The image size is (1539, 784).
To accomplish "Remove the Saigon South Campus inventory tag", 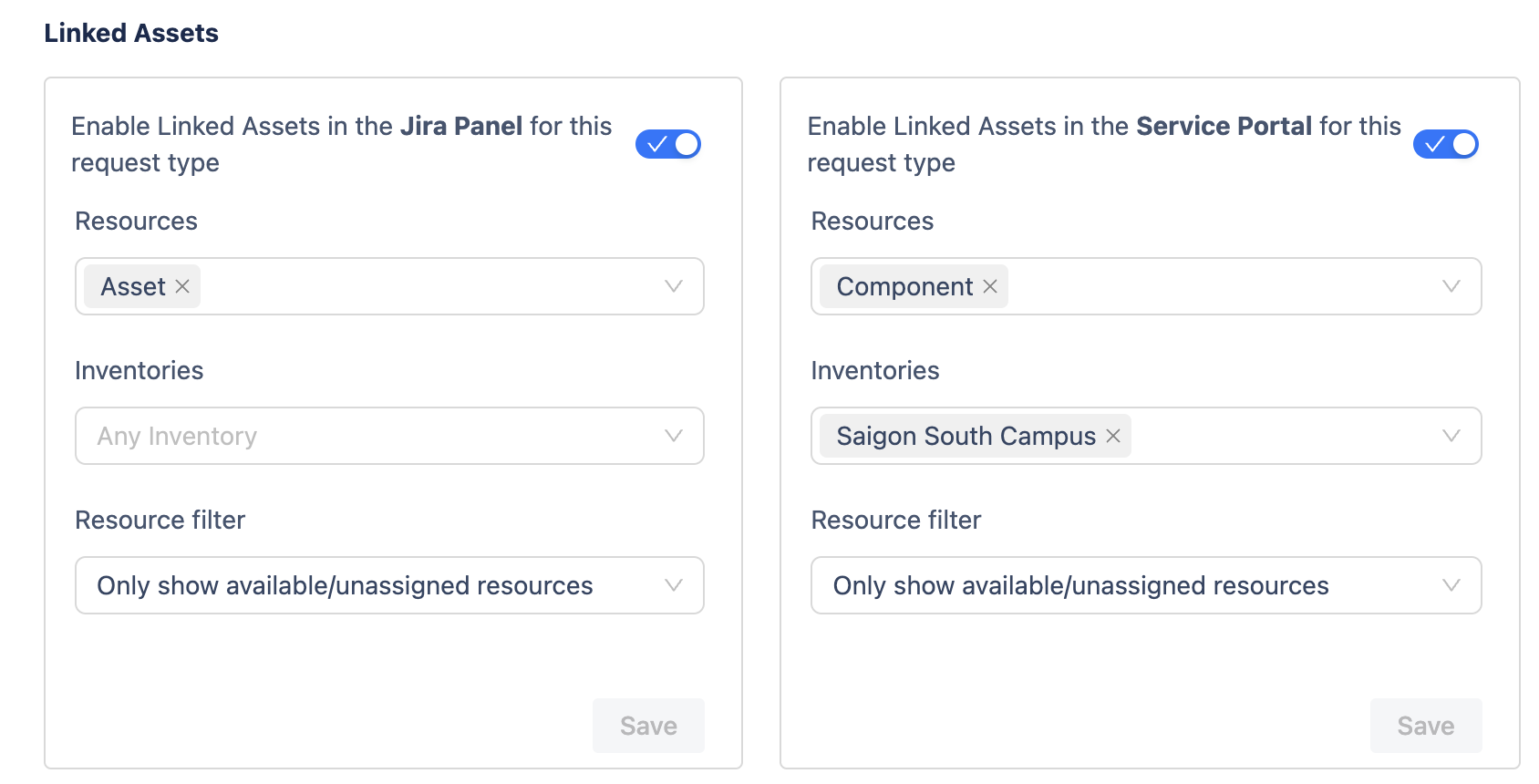I will pyautogui.click(x=1113, y=436).
